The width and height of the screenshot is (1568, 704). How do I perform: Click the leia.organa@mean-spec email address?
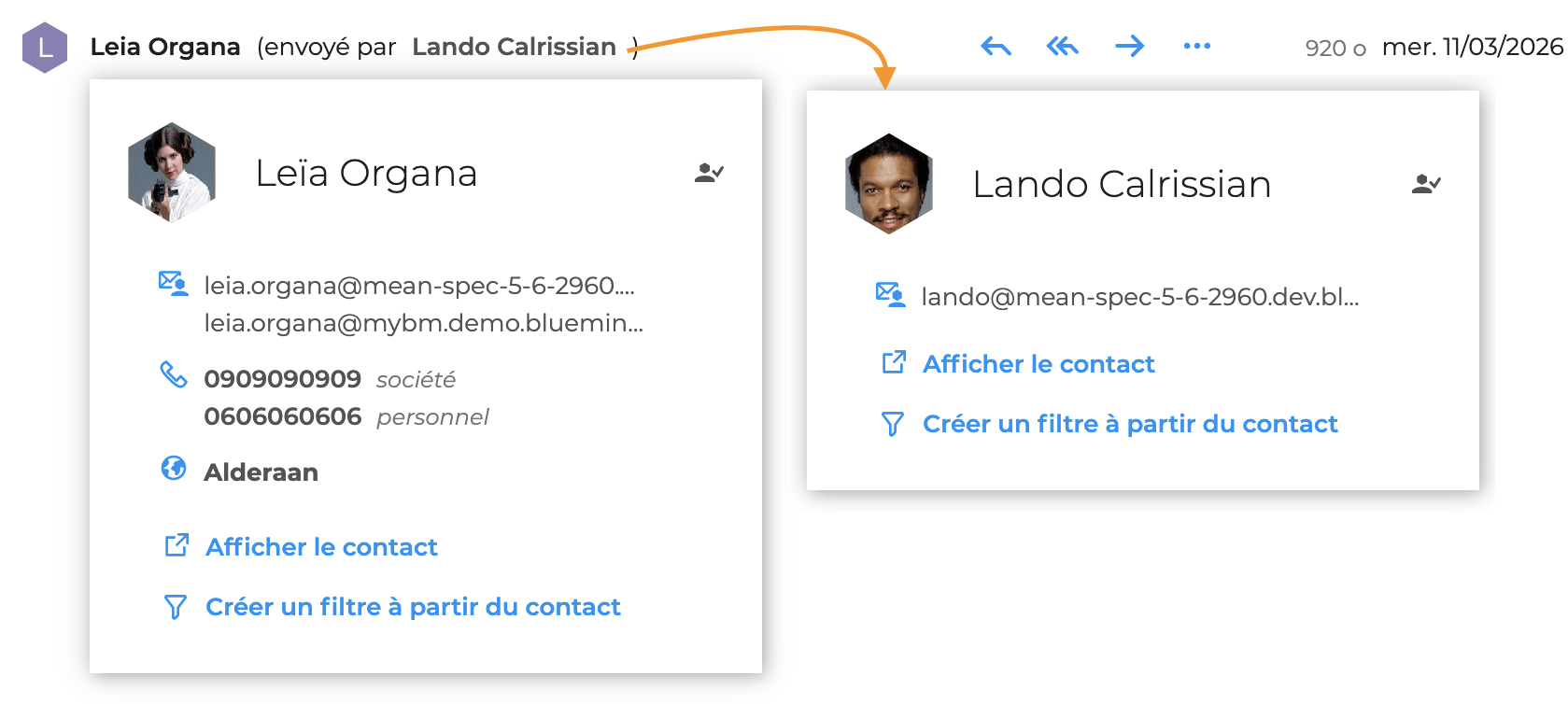pyautogui.click(x=418, y=286)
